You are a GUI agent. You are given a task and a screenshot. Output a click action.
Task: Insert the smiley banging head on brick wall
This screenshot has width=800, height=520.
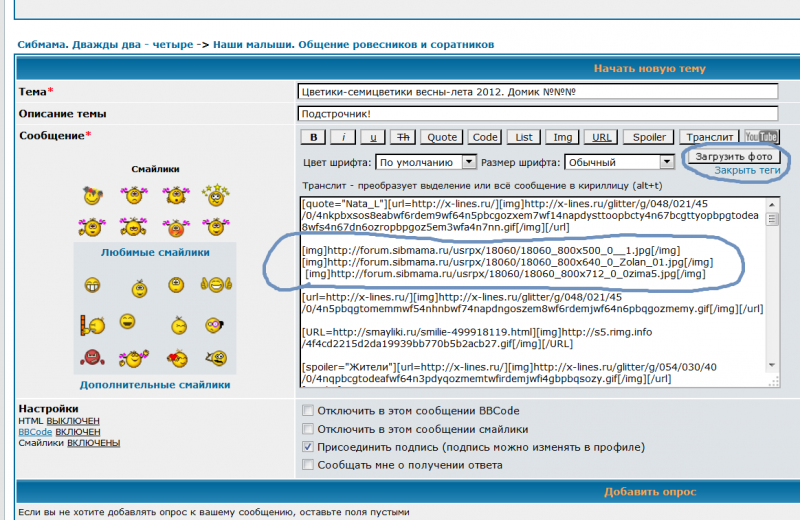[x=92, y=325]
